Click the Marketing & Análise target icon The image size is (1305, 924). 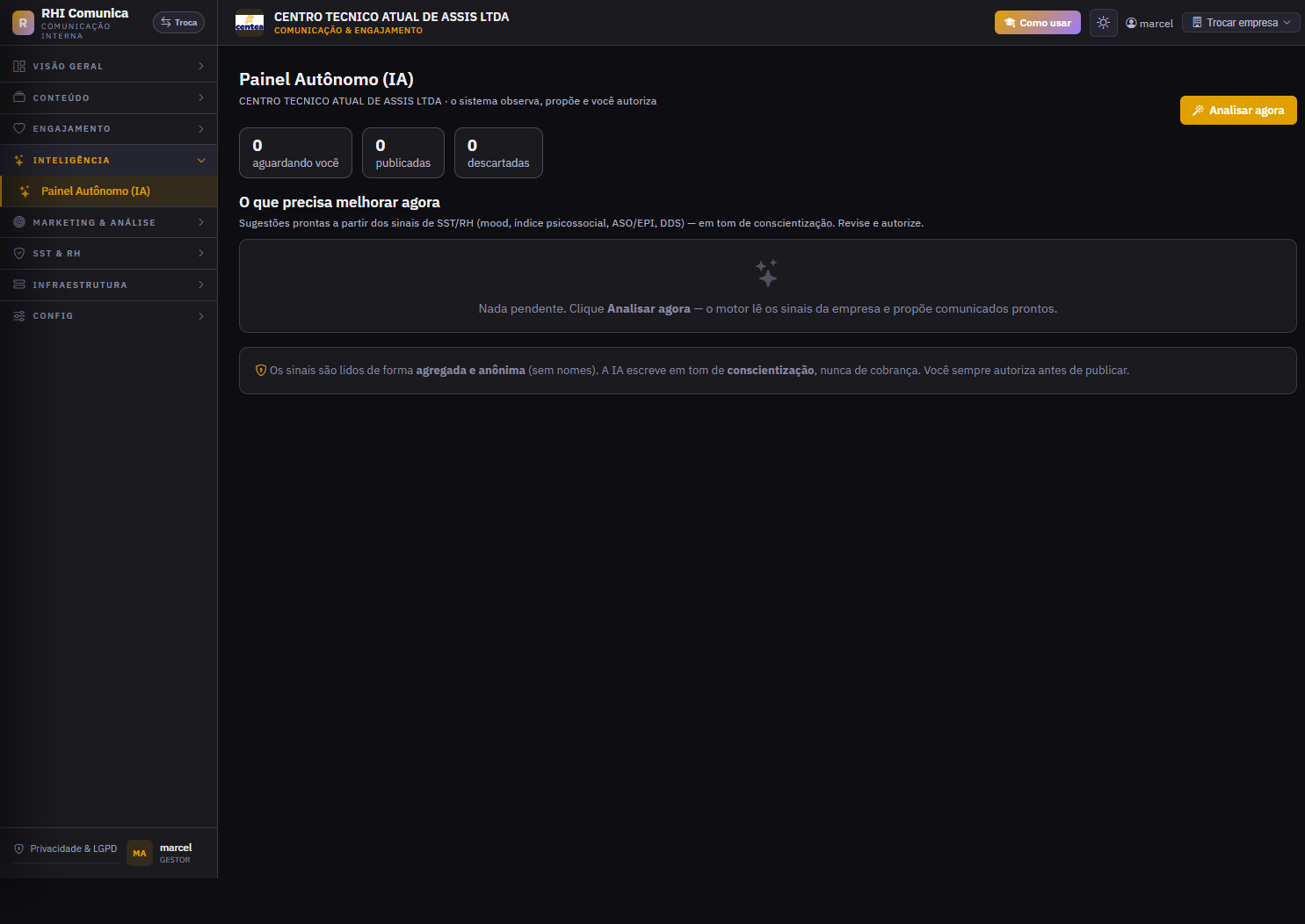click(19, 222)
